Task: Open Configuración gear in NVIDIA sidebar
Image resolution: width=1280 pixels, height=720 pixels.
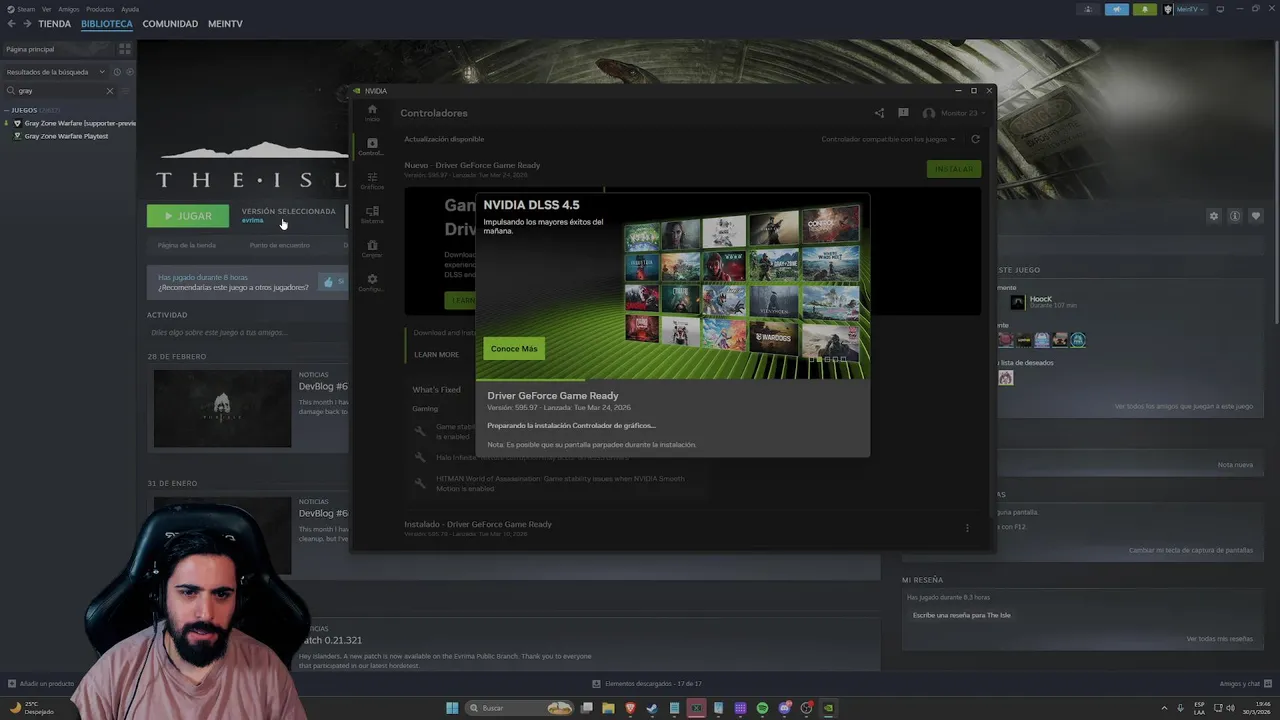Action: click(x=372, y=282)
